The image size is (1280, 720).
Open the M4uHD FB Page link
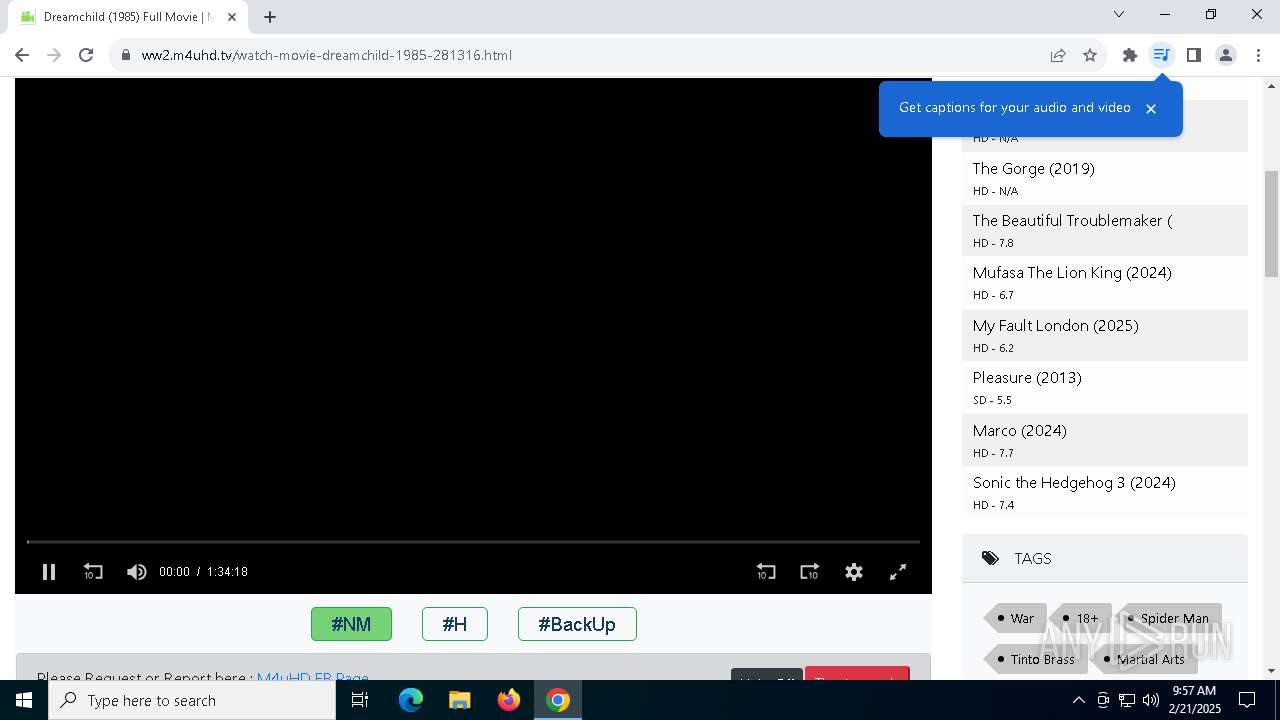pyautogui.click(x=313, y=677)
